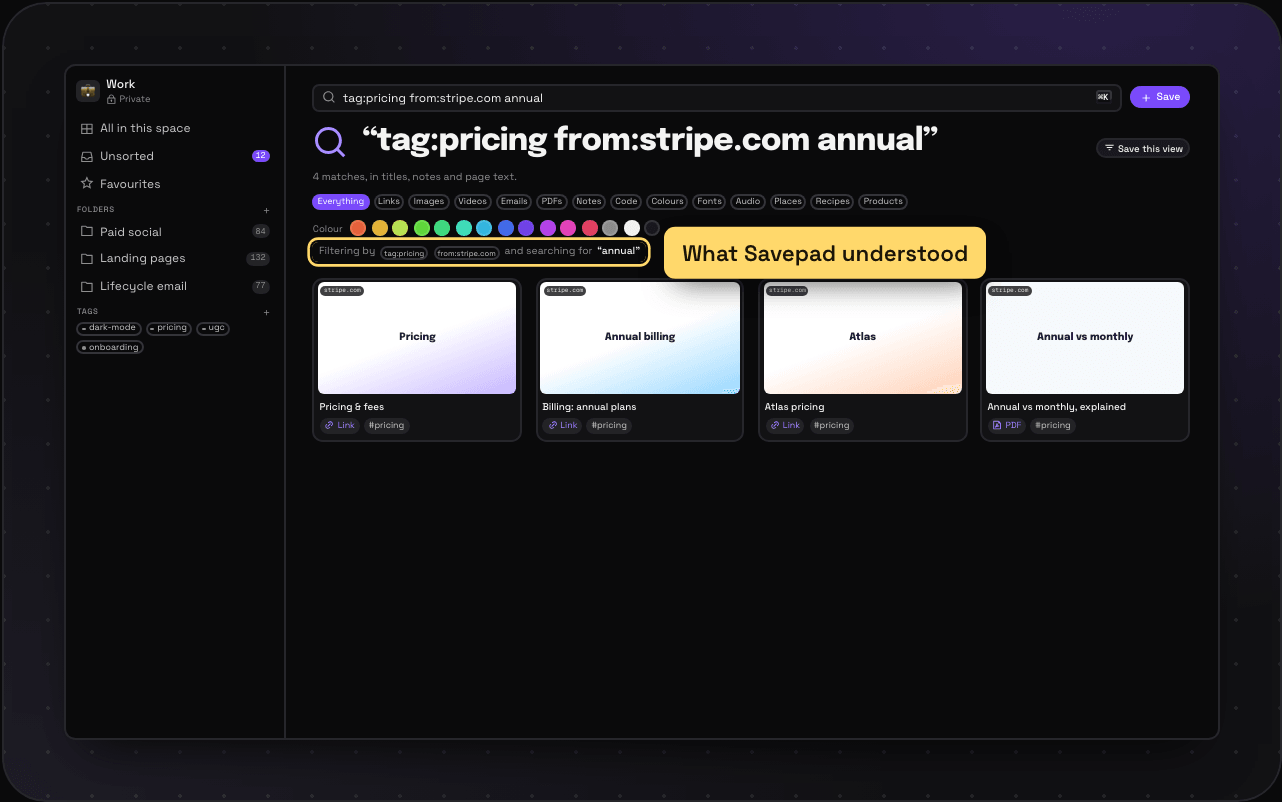Filter results by Places
This screenshot has height=802, width=1282.
pyautogui.click(x=788, y=201)
